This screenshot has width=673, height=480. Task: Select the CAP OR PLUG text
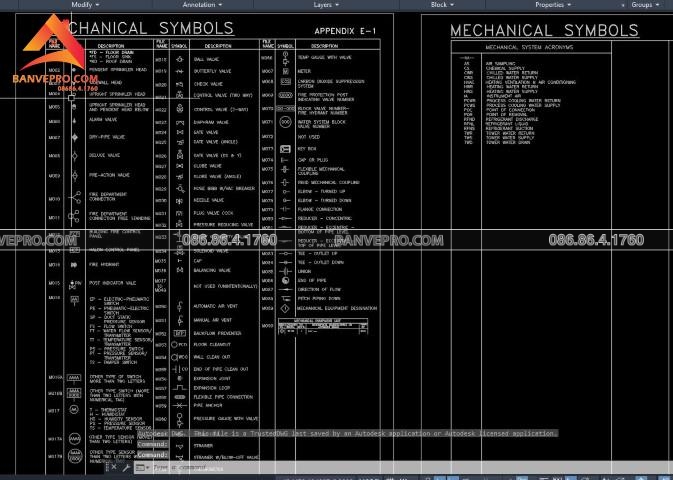tap(312, 160)
